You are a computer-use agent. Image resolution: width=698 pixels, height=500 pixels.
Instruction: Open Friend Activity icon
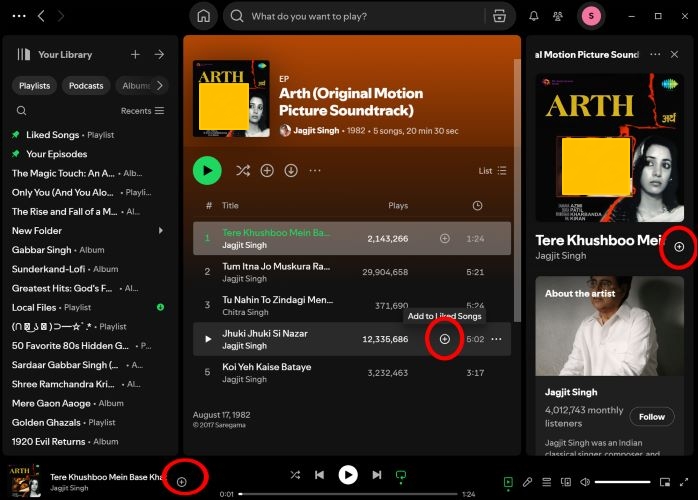(557, 16)
